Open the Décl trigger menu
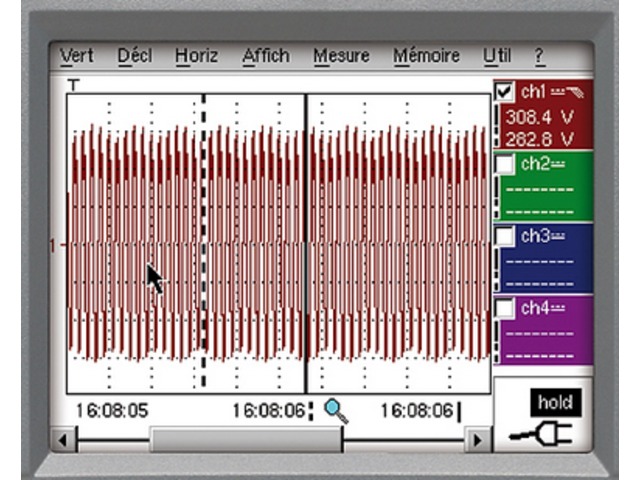This screenshot has height=480, width=640. click(134, 56)
